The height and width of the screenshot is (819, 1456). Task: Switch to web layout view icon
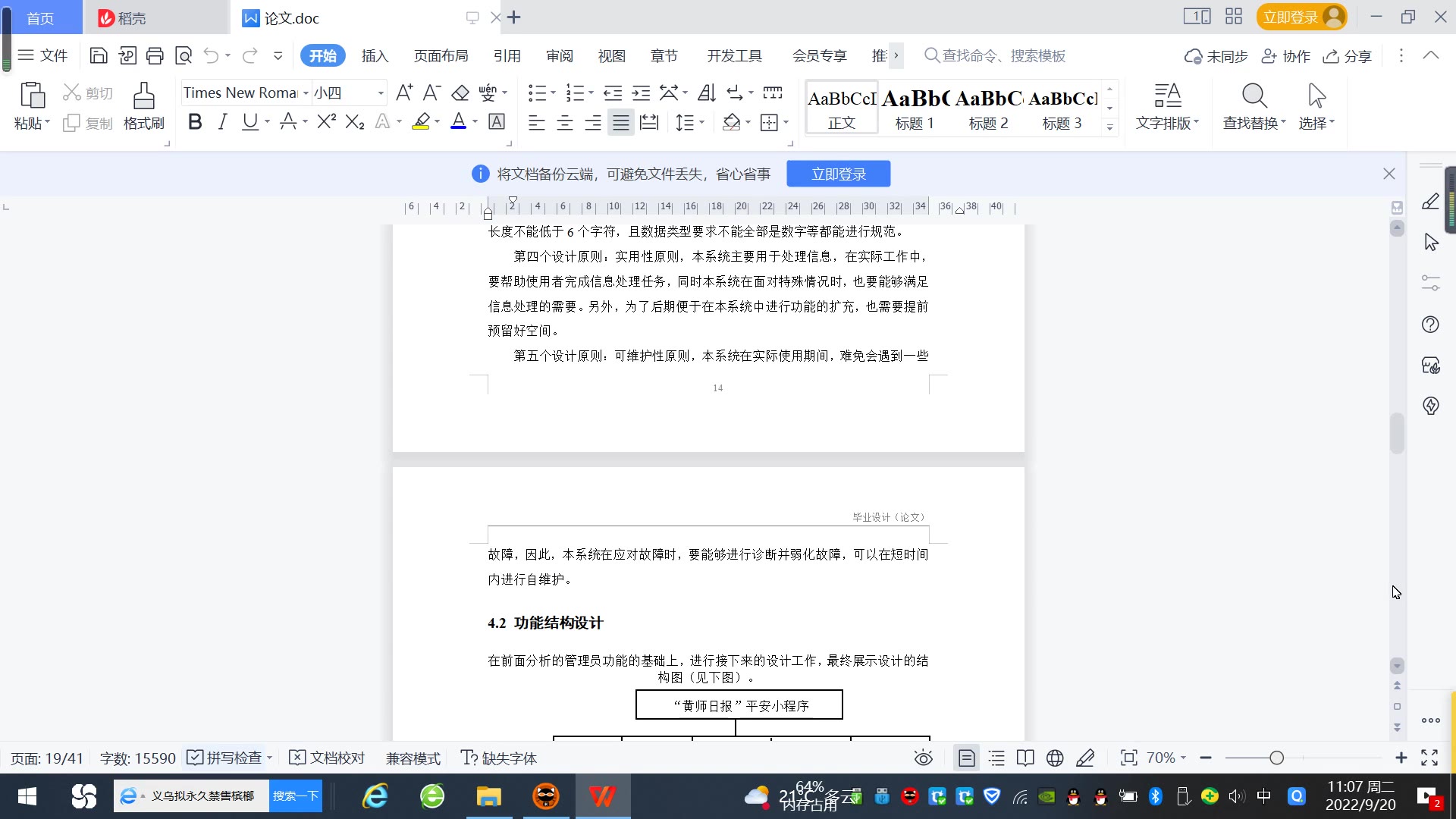click(1054, 758)
